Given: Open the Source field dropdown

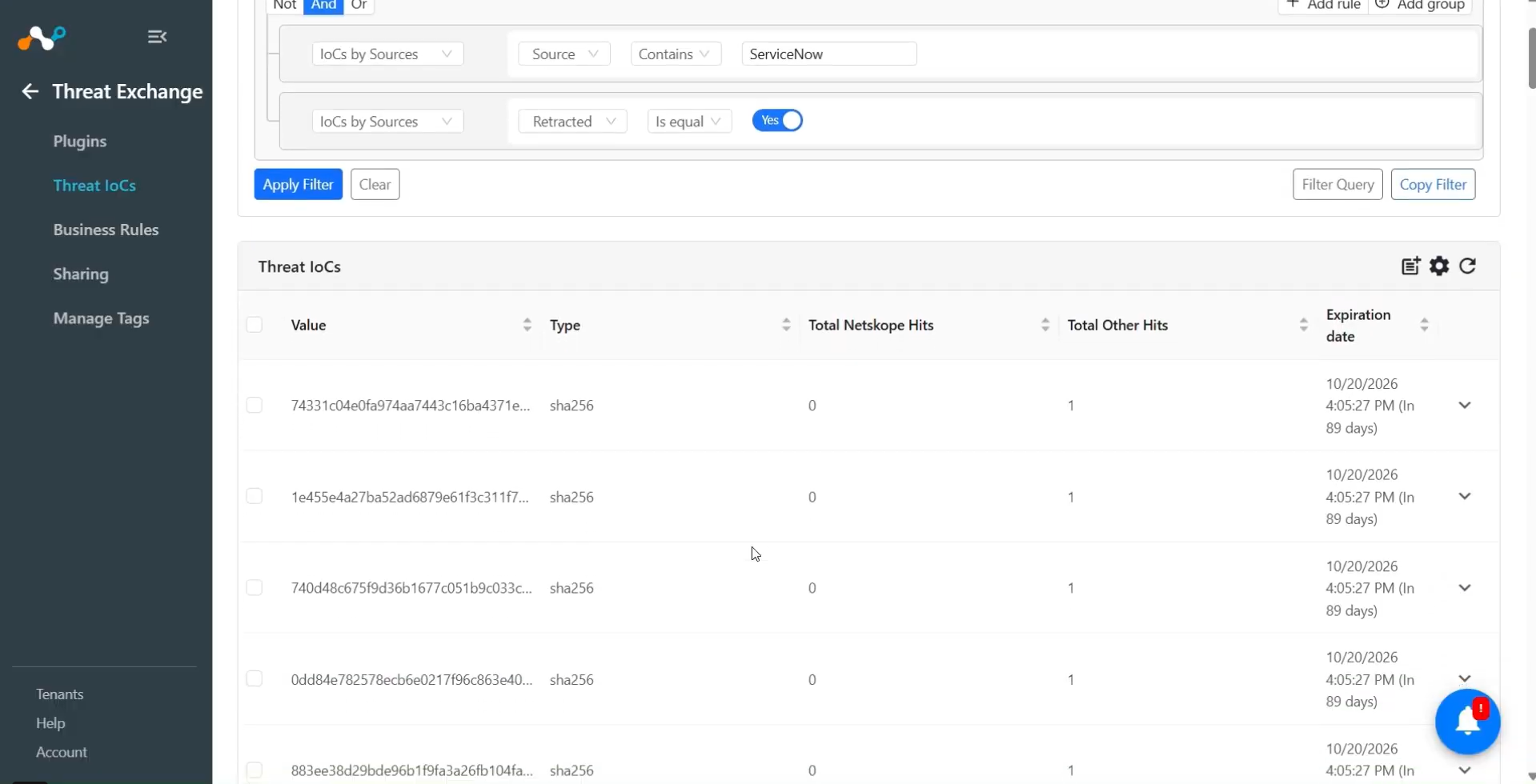Looking at the screenshot, I should click(x=564, y=54).
